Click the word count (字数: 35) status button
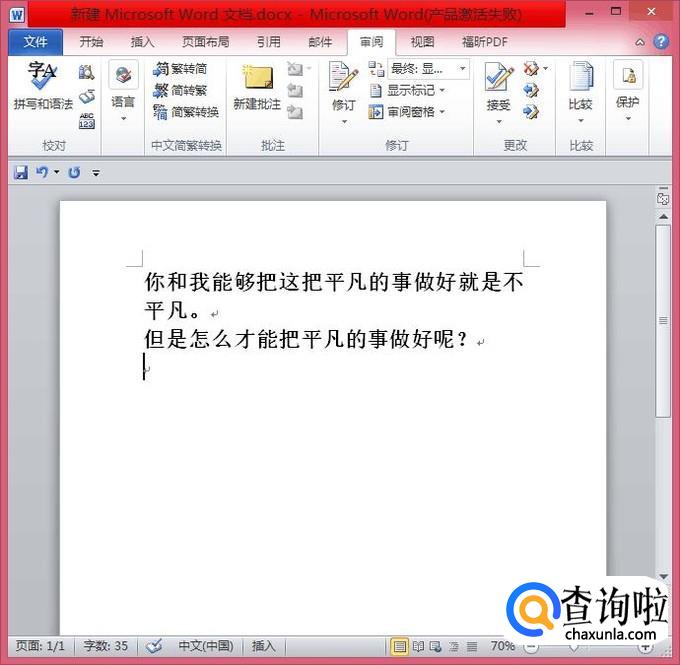Image resolution: width=680 pixels, height=665 pixels. point(105,646)
